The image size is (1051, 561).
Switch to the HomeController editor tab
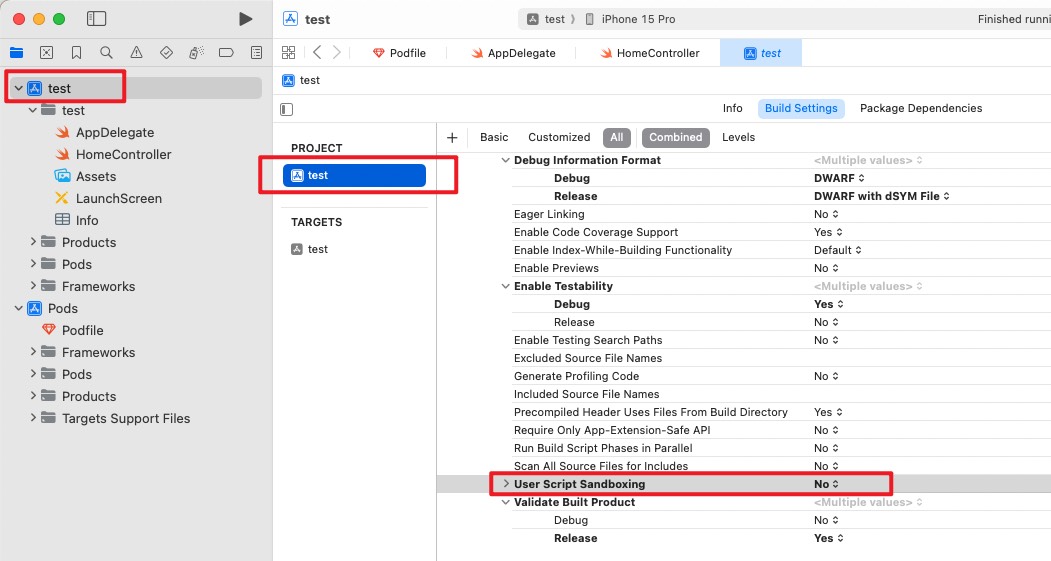click(650, 53)
